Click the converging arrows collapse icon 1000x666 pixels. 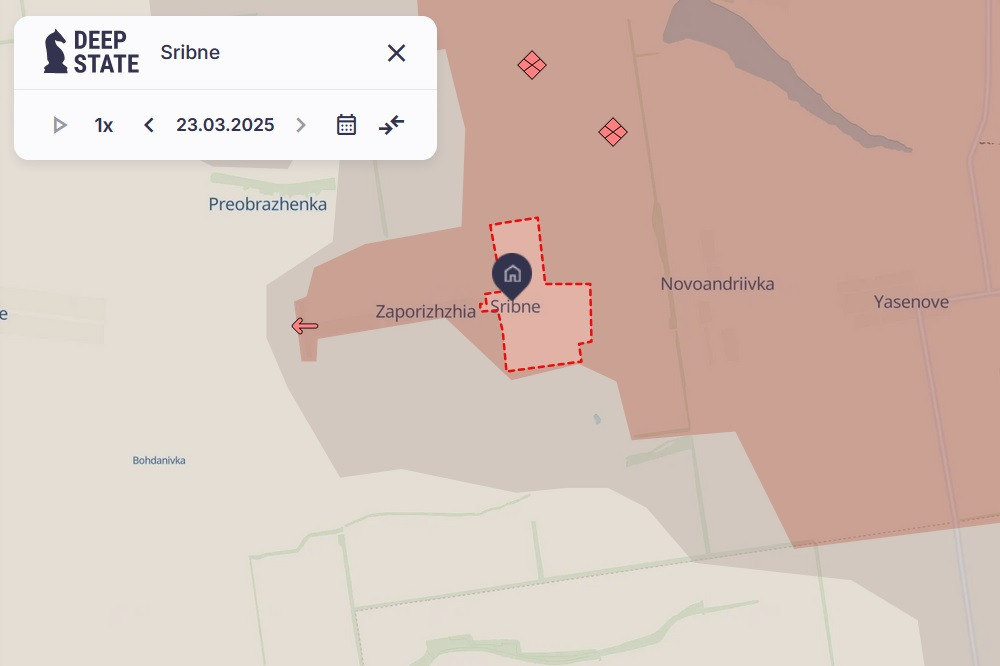point(391,125)
